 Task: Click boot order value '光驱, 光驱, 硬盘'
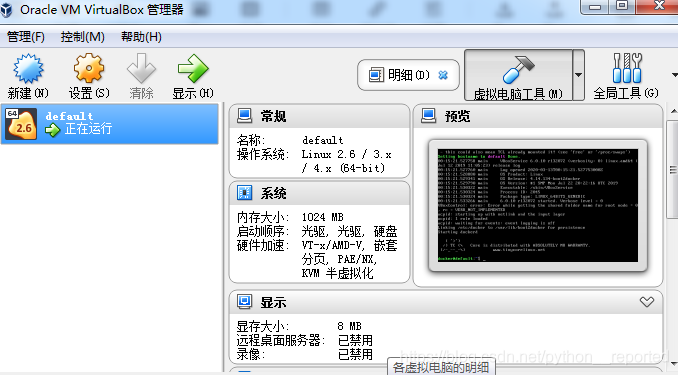tap(349, 231)
